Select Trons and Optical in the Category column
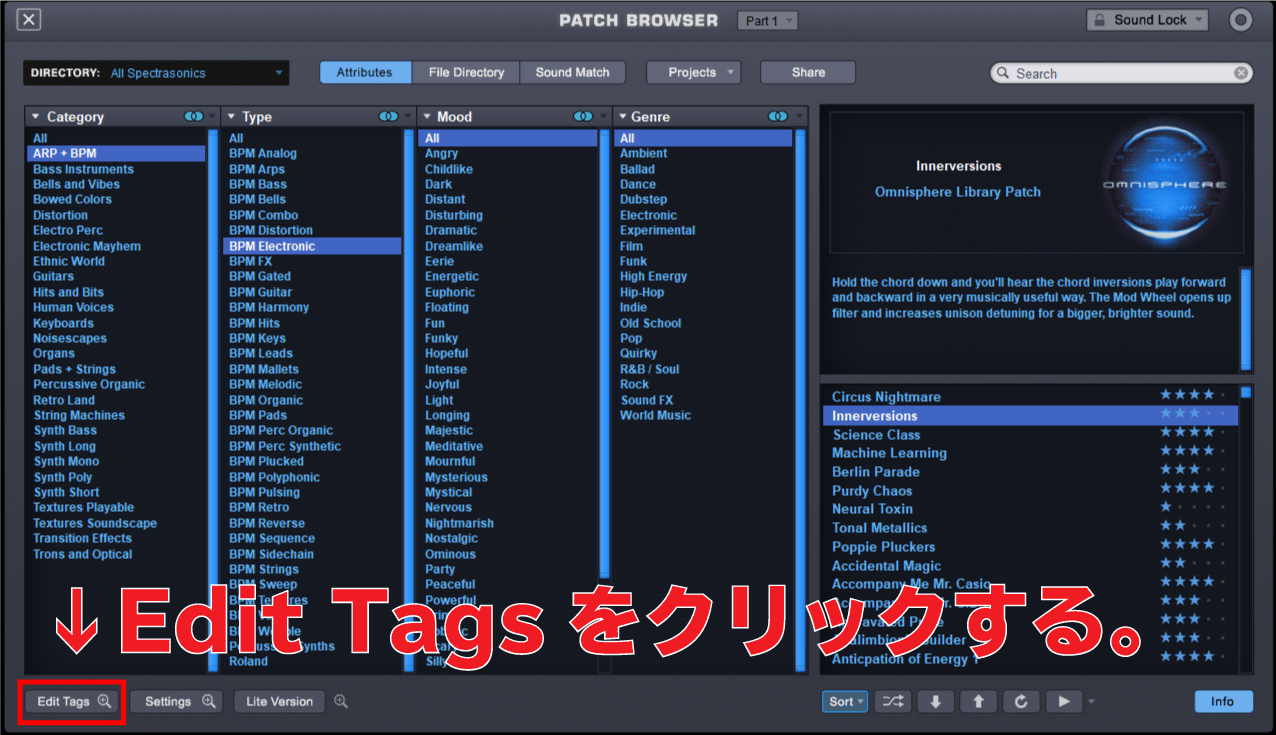Viewport: 1276px width, 735px height. (x=82, y=554)
